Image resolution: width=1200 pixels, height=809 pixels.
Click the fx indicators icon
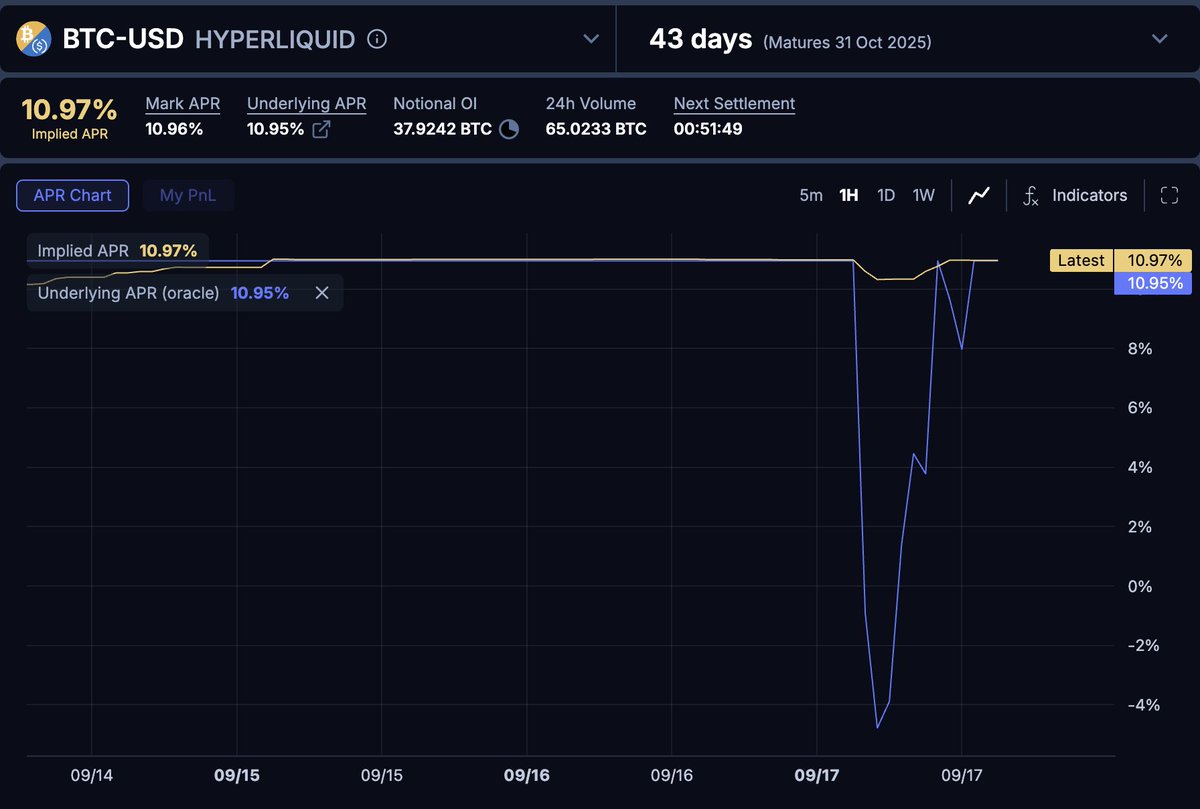tap(1030, 196)
